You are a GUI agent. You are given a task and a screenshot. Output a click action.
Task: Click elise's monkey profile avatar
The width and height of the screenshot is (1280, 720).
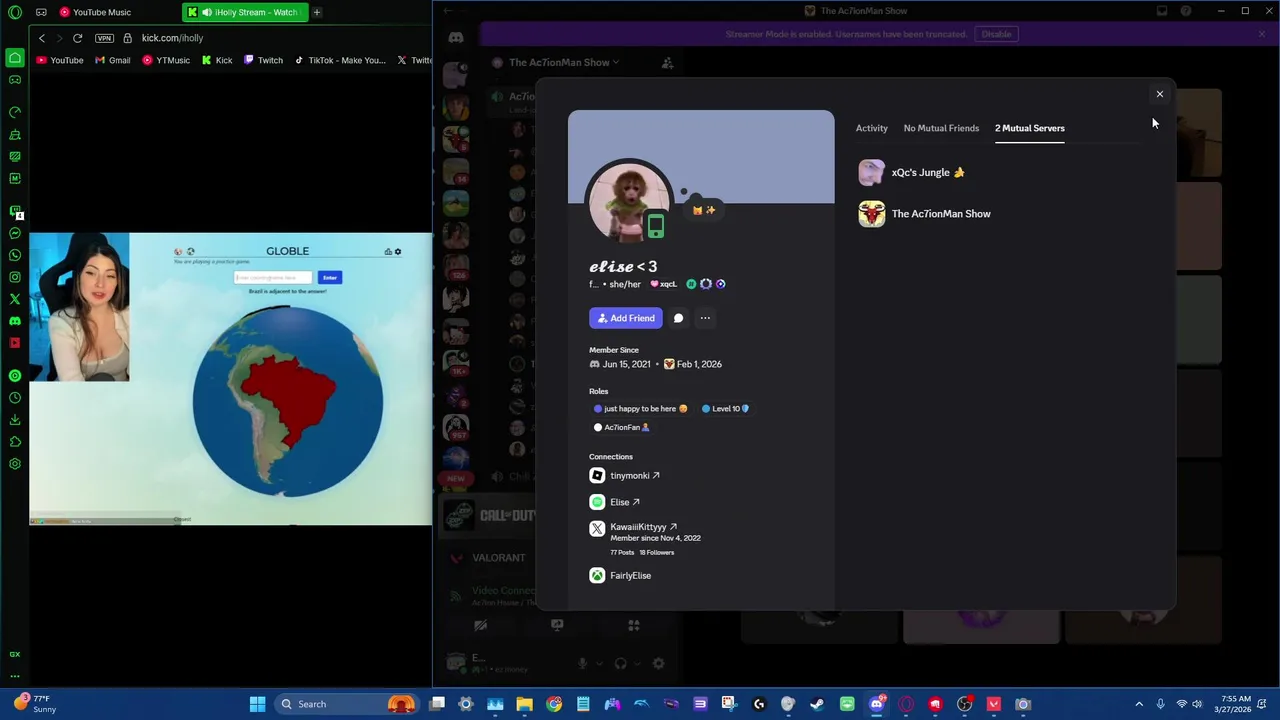629,201
